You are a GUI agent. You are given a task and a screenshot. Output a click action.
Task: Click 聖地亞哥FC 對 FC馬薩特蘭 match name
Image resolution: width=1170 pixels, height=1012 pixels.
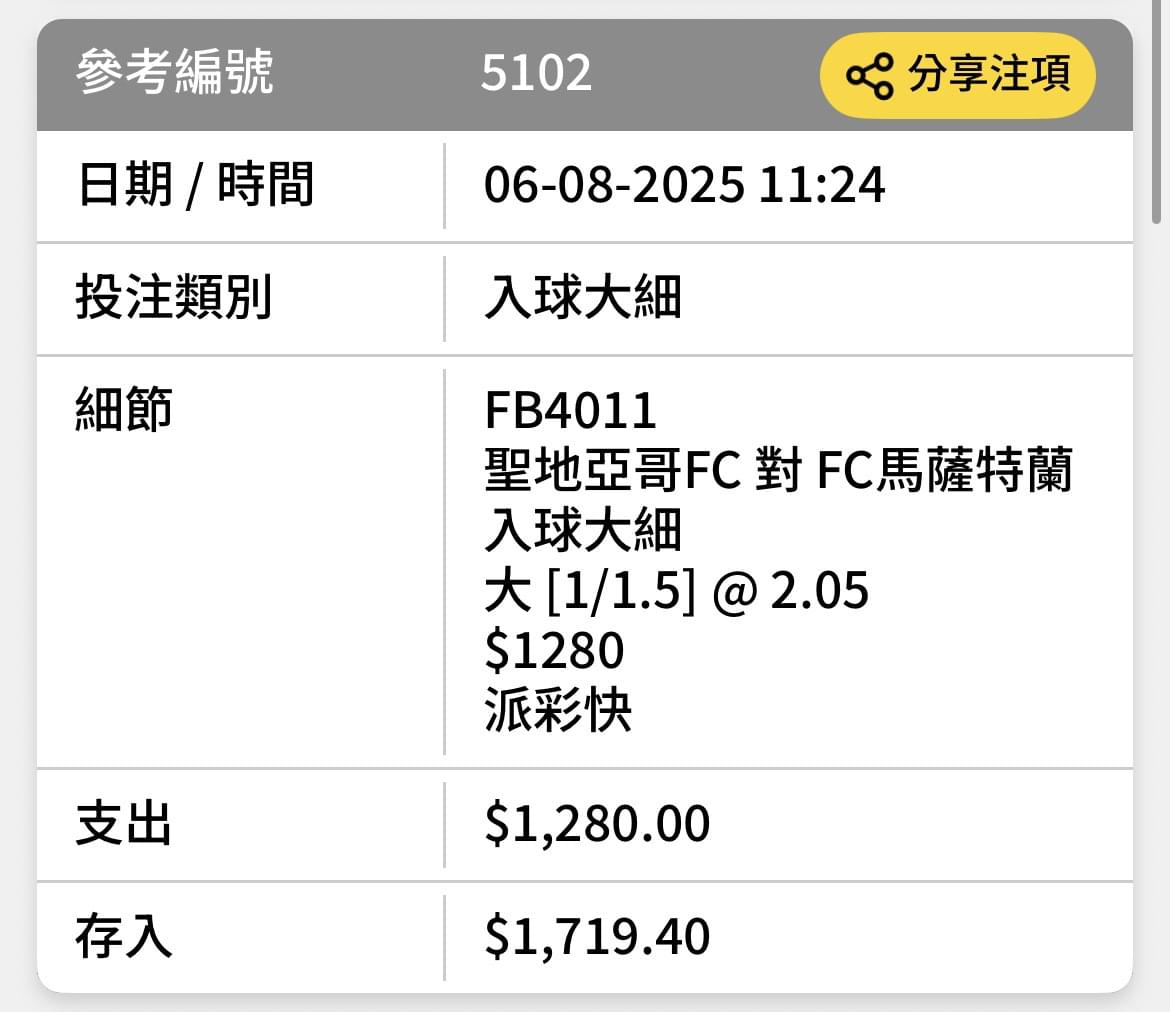778,470
